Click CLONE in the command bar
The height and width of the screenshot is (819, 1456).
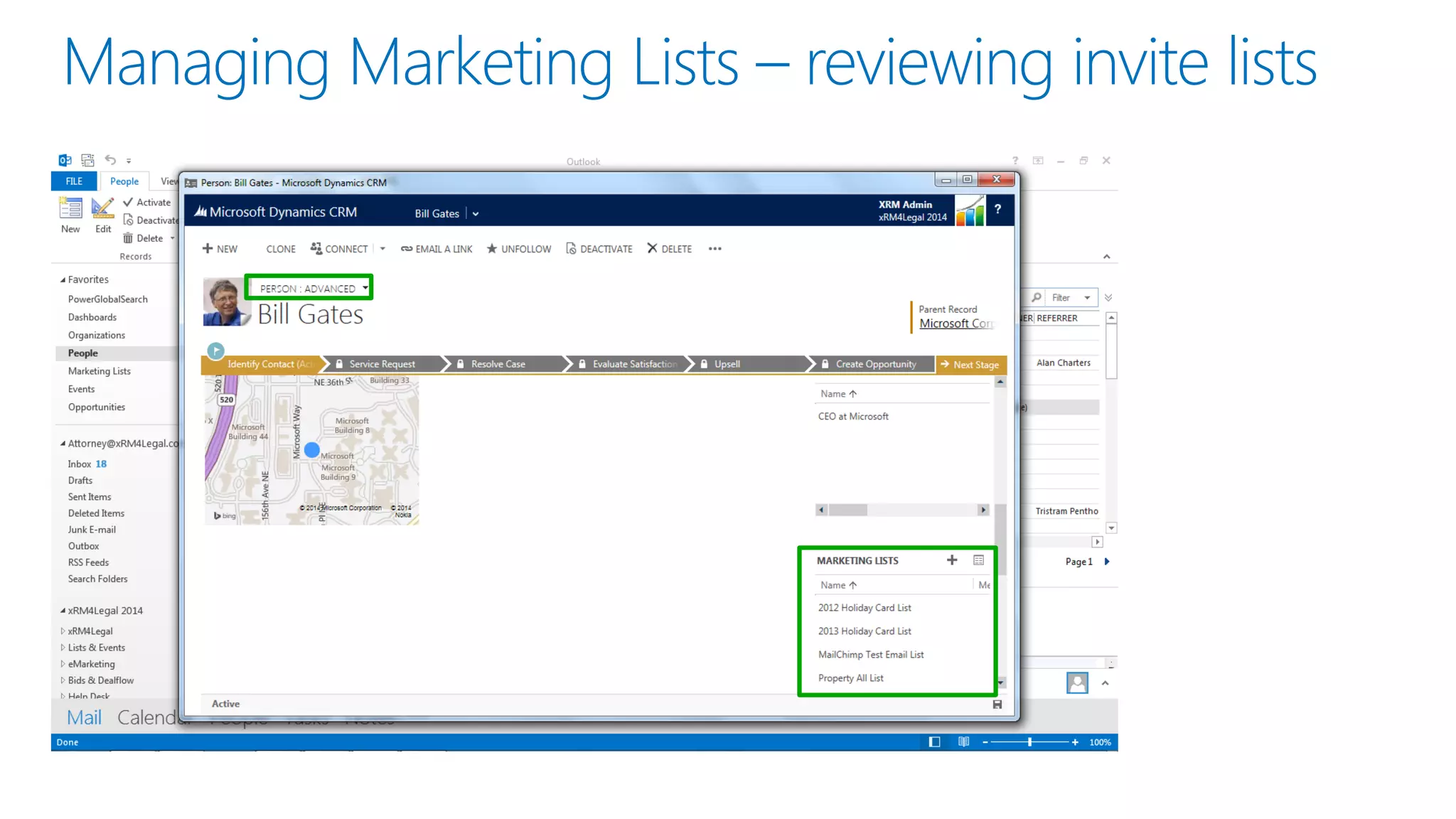(281, 249)
